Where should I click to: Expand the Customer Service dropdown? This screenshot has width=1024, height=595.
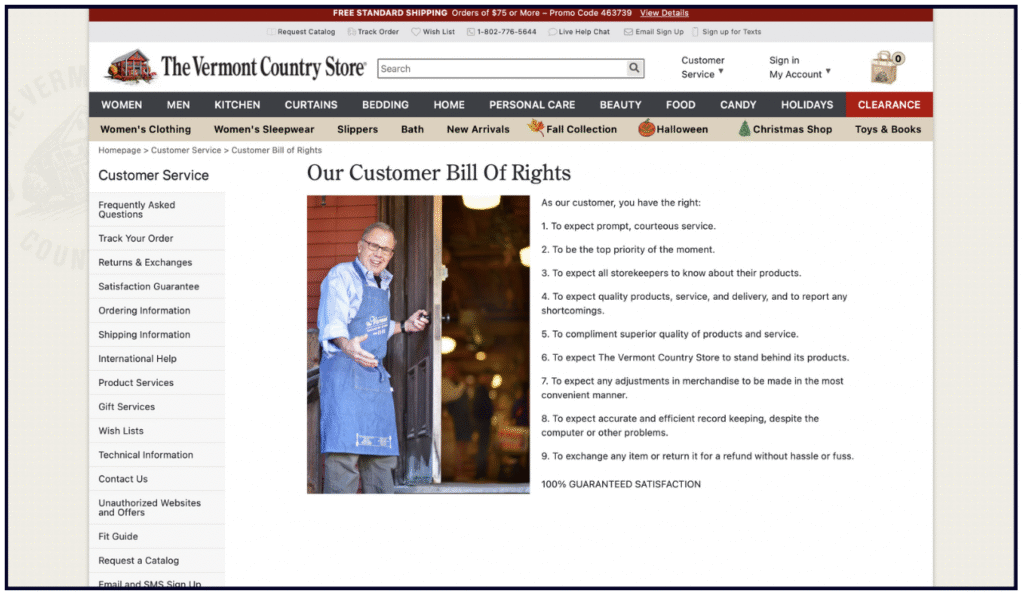tap(703, 67)
